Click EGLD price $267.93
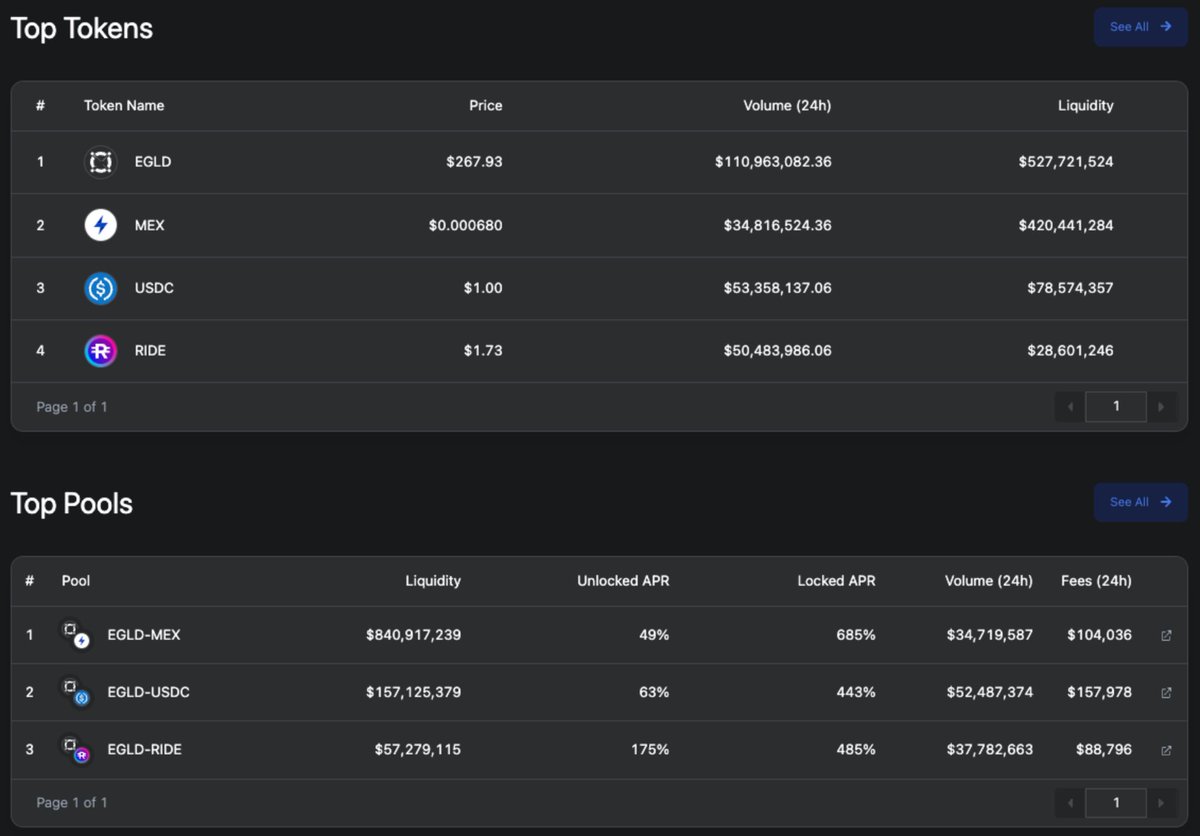Screen dimensions: 1200x836 pyautogui.click(x=474, y=162)
